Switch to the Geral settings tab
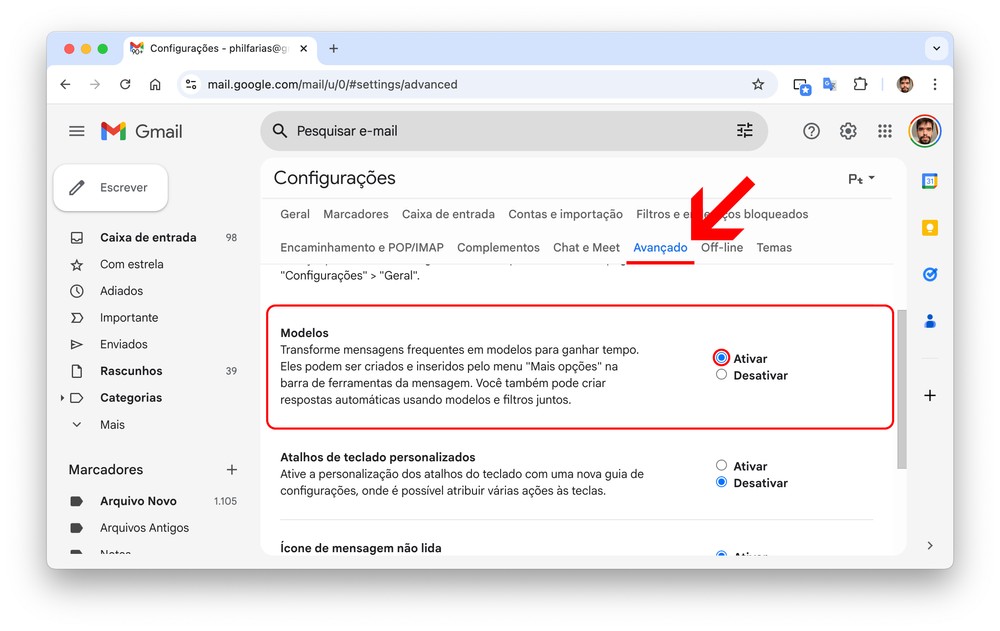Viewport: 1000px width, 631px height. point(295,214)
